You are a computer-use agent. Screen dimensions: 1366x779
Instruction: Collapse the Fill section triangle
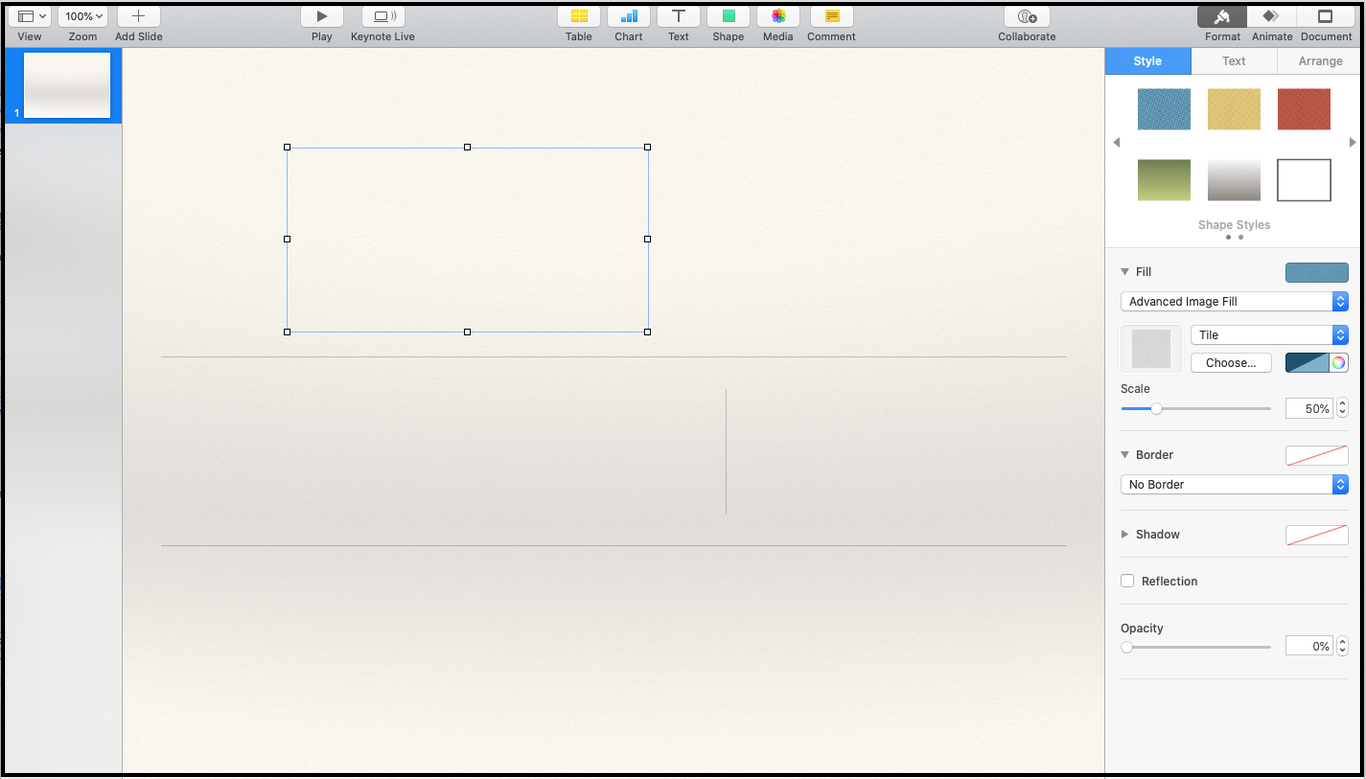pyautogui.click(x=1125, y=272)
